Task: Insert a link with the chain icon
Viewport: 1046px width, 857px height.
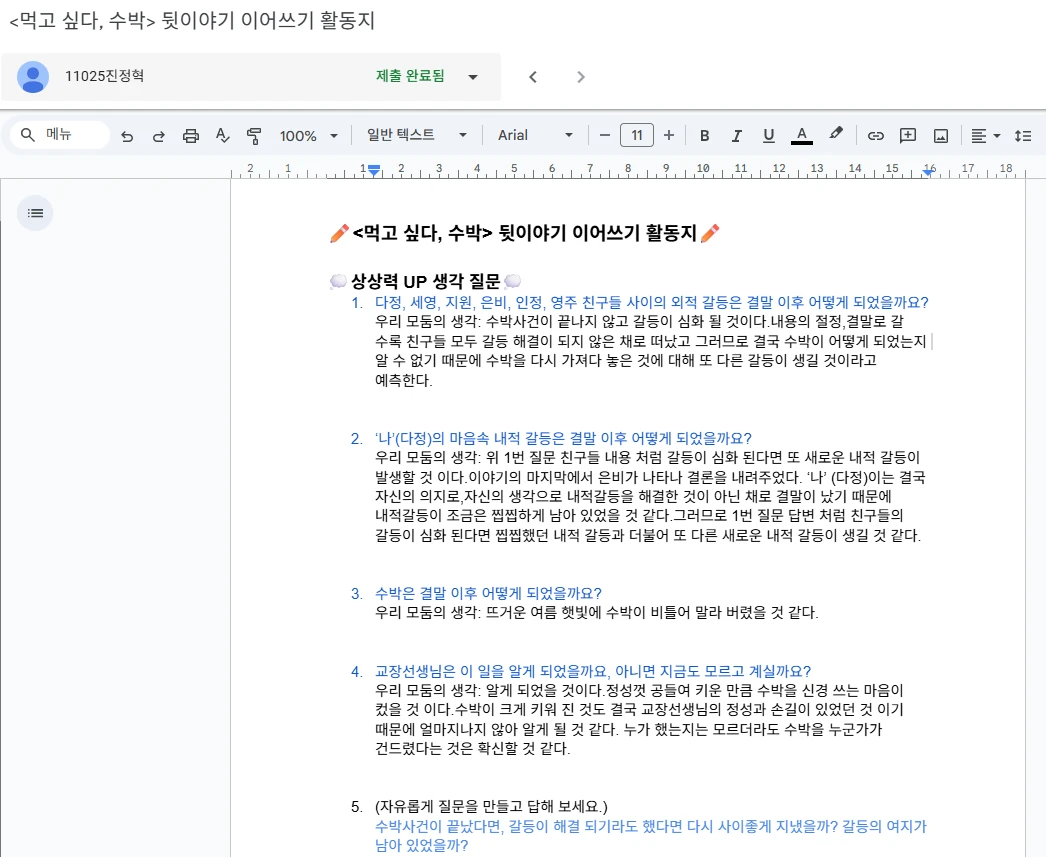Action: click(876, 135)
